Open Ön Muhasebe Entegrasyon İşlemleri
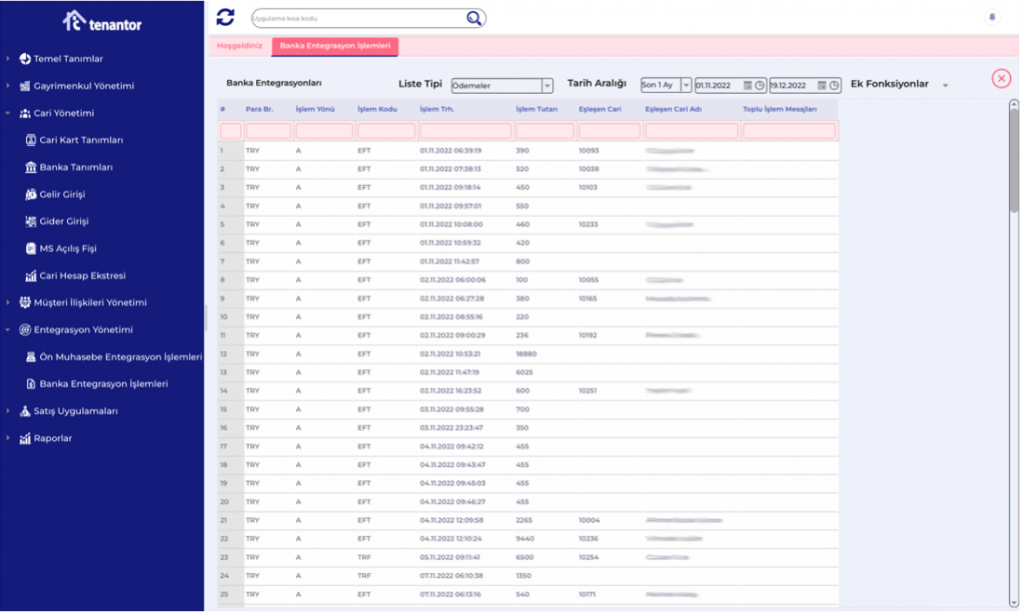Image resolution: width=1024 pixels, height=614 pixels. (120, 356)
